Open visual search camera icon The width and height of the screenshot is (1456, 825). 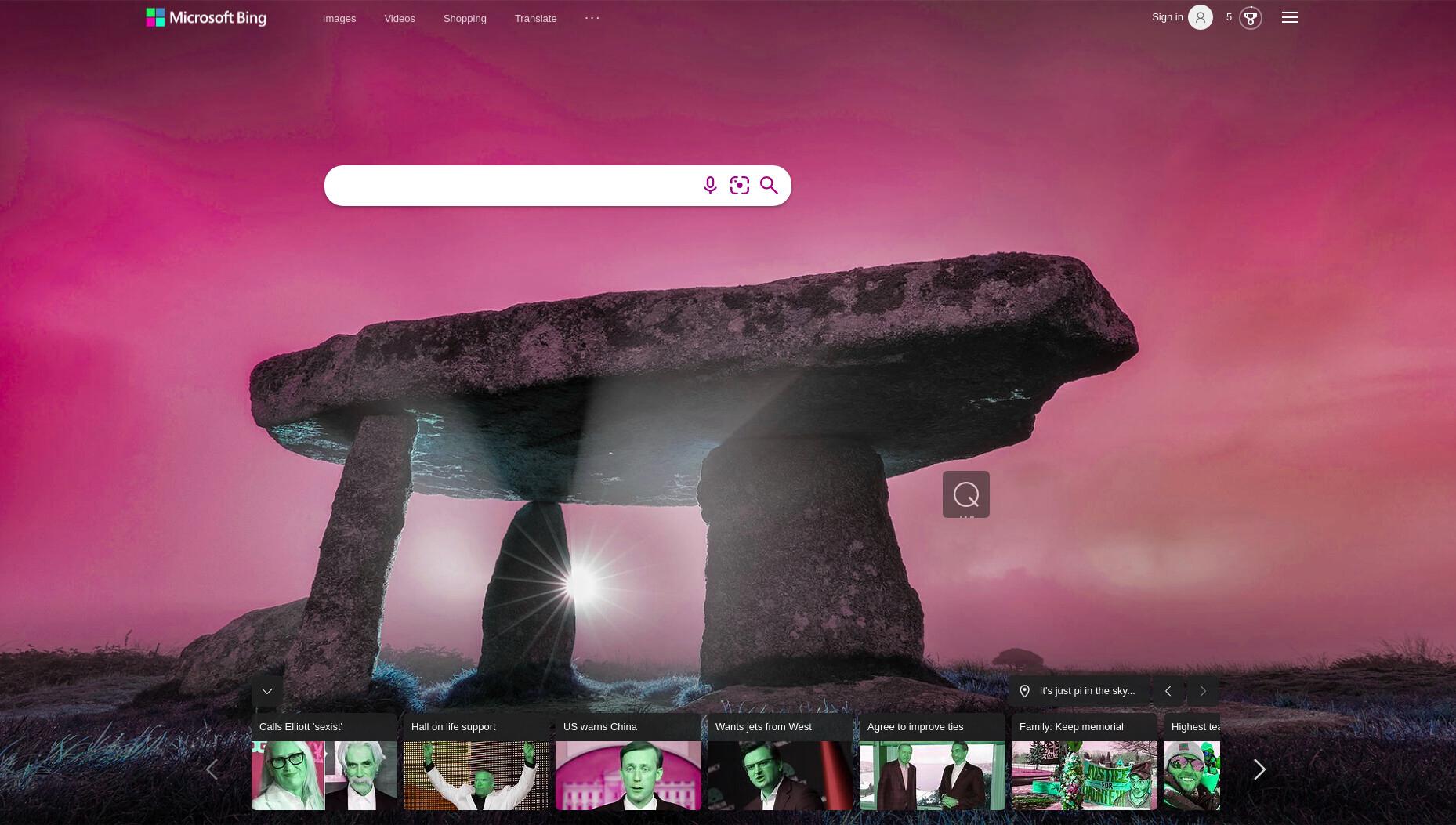(x=740, y=186)
